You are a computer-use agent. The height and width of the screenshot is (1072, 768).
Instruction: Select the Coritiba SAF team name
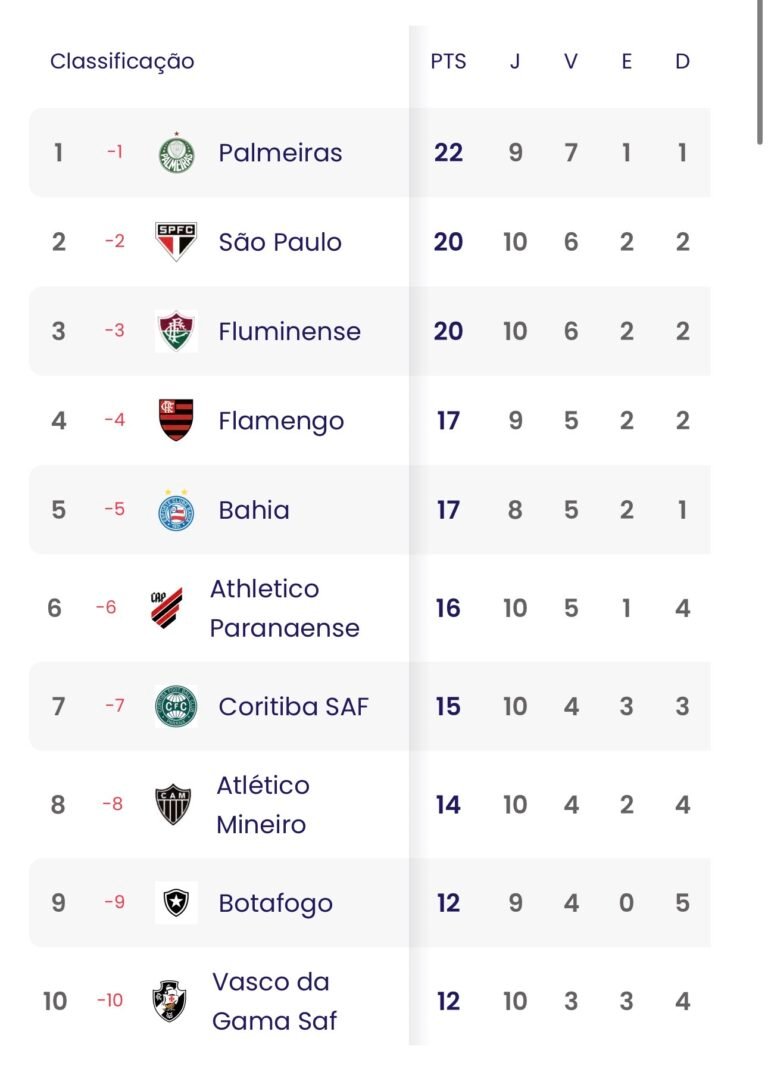pos(293,707)
